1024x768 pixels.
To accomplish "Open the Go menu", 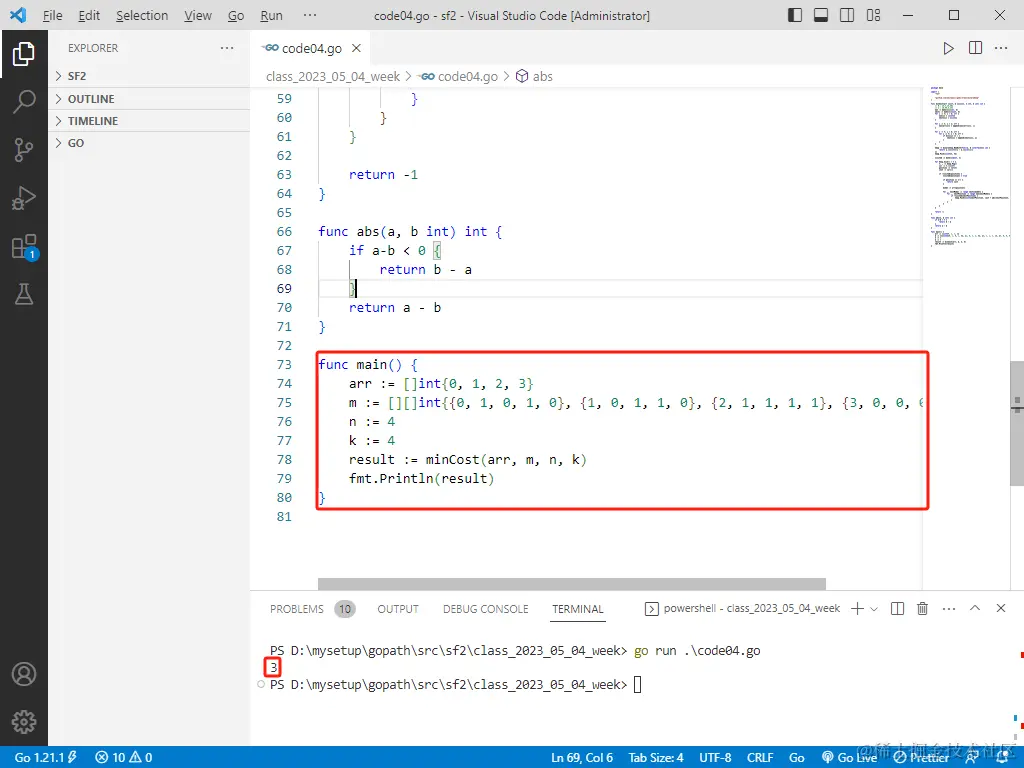I will [236, 15].
